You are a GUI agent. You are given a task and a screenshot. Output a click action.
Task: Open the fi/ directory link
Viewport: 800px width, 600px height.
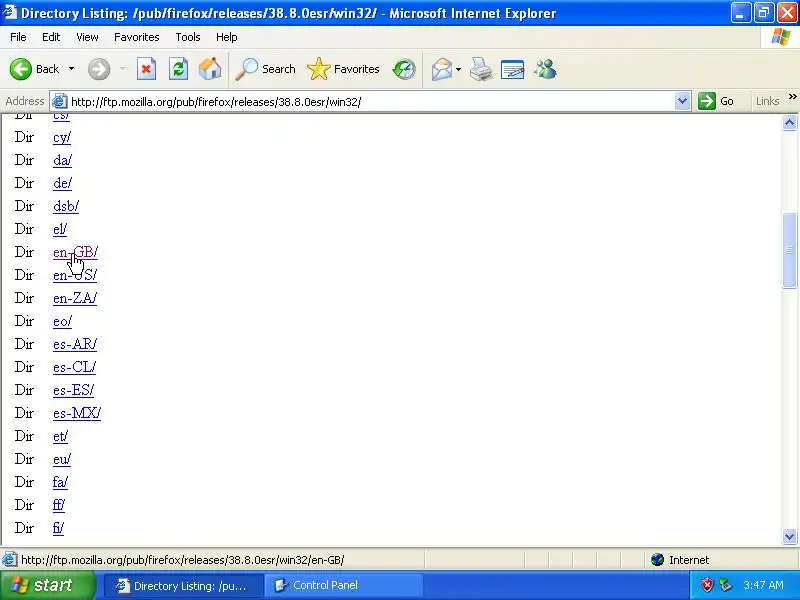click(58, 528)
